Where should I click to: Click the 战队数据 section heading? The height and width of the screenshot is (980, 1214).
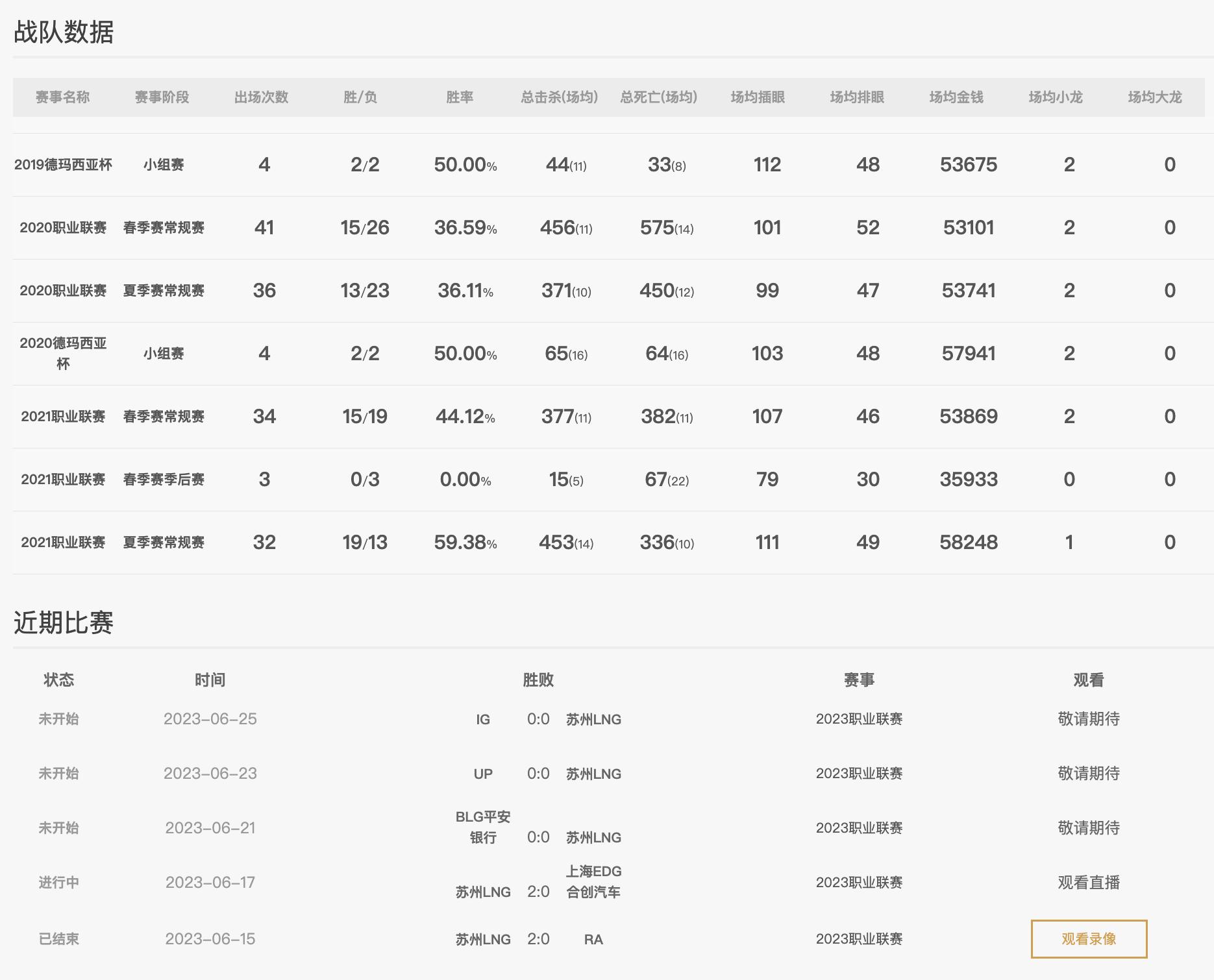64,32
